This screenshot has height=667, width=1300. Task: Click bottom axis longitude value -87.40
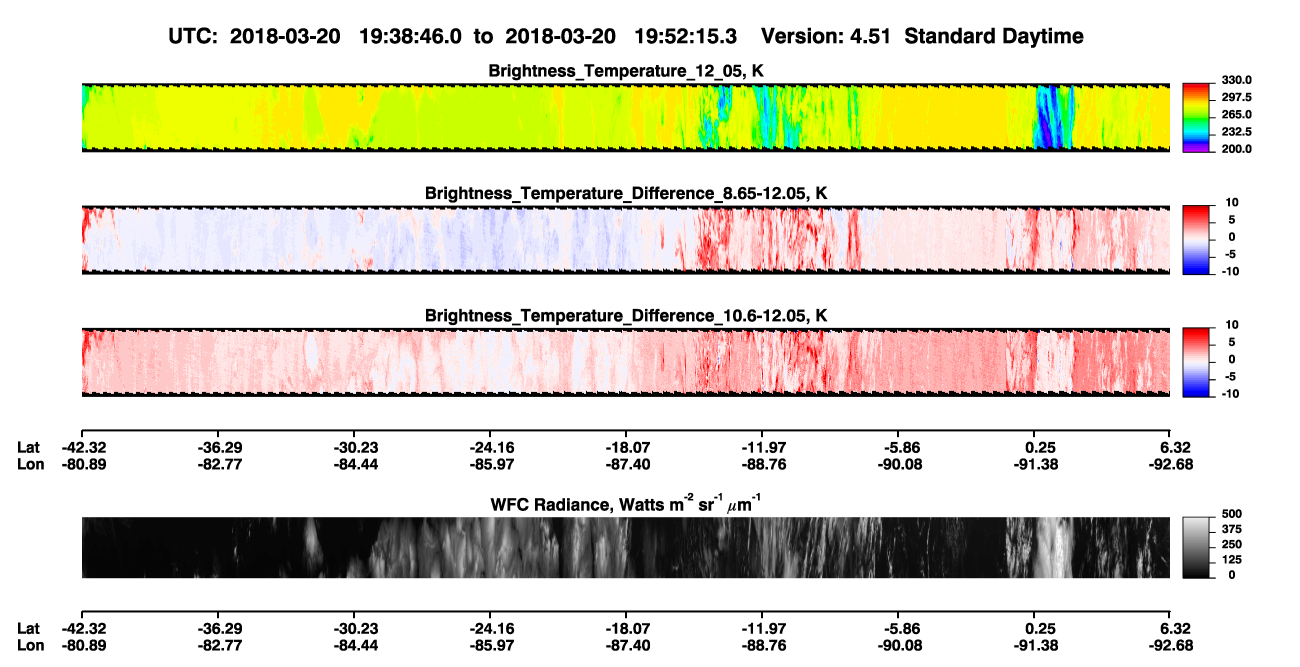pos(626,646)
